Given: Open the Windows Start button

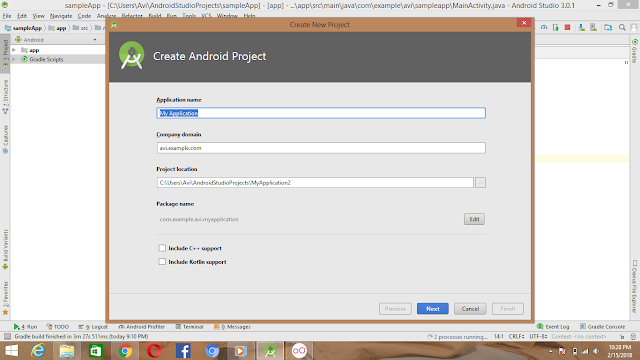Looking at the screenshot, I should 11,351.
